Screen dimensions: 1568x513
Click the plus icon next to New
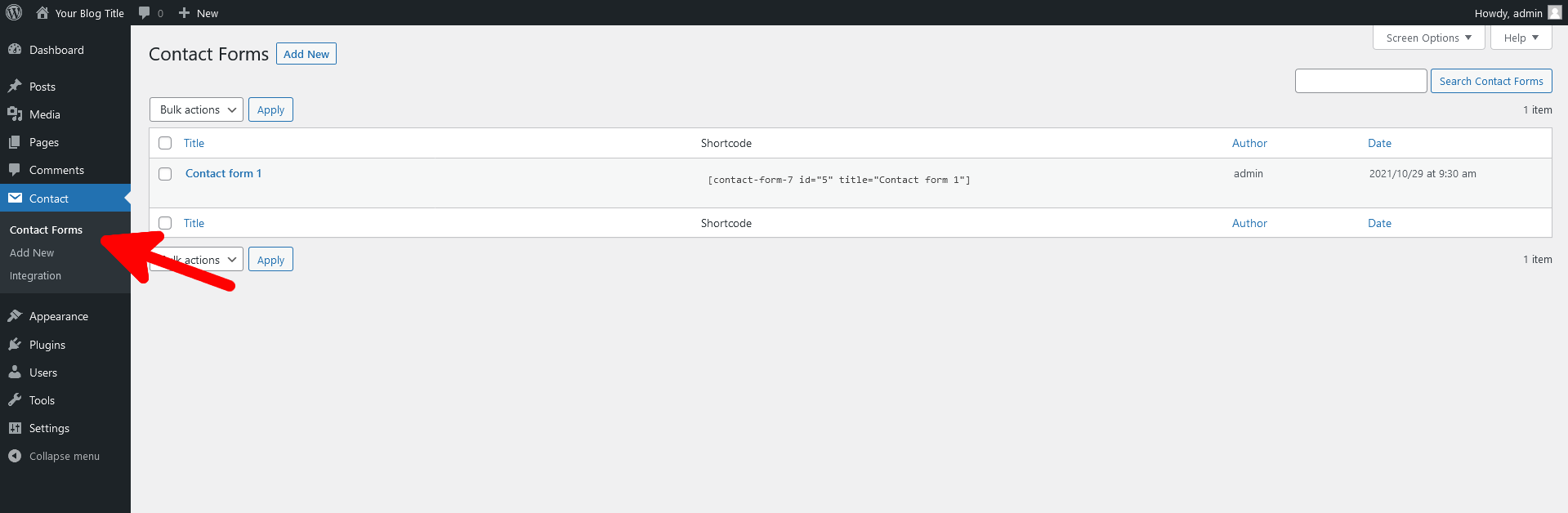click(x=184, y=13)
